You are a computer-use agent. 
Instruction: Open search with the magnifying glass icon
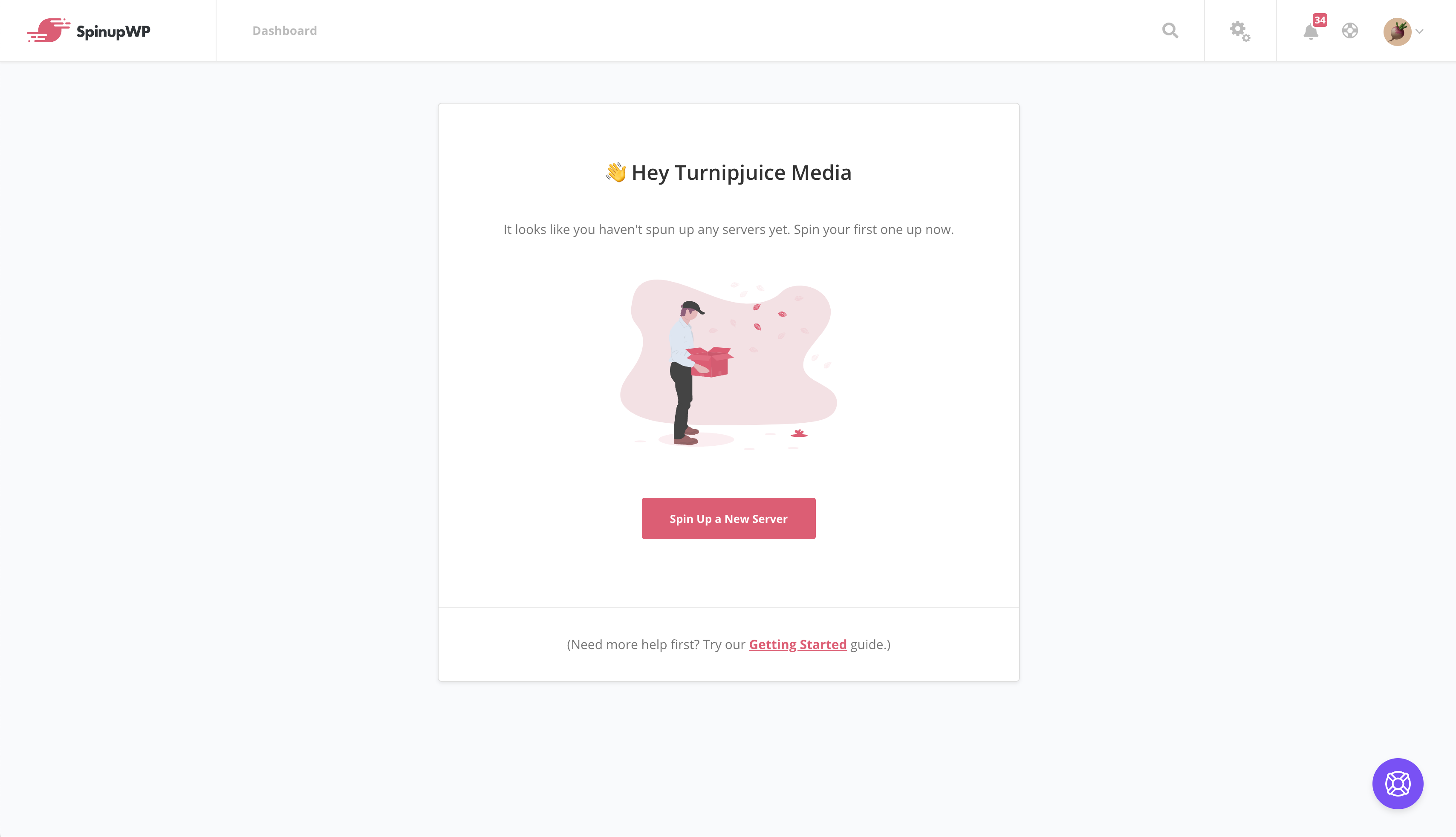[x=1170, y=30]
